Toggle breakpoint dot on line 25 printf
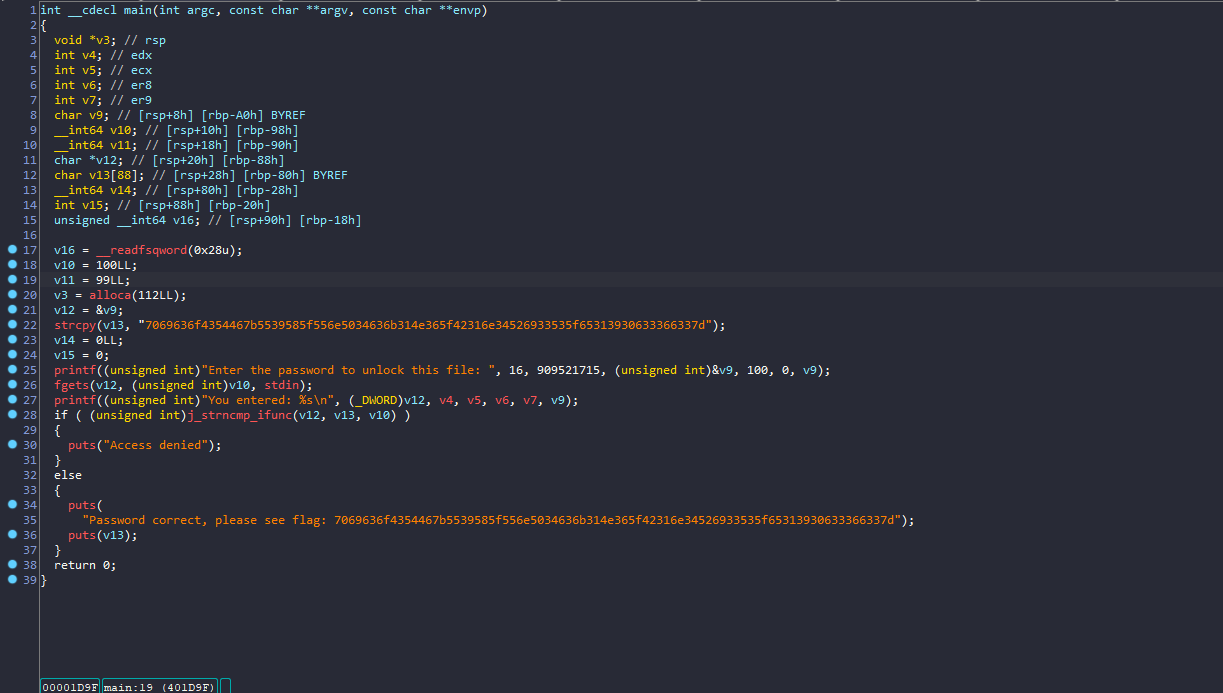The width and height of the screenshot is (1223, 693). [x=12, y=370]
